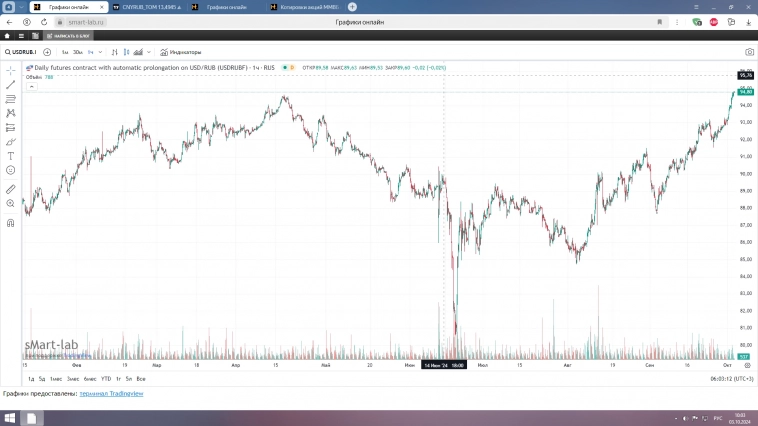Switch to the Котировки акций ММВБ tab
Screen dimensions: 758x426
coord(306,7)
